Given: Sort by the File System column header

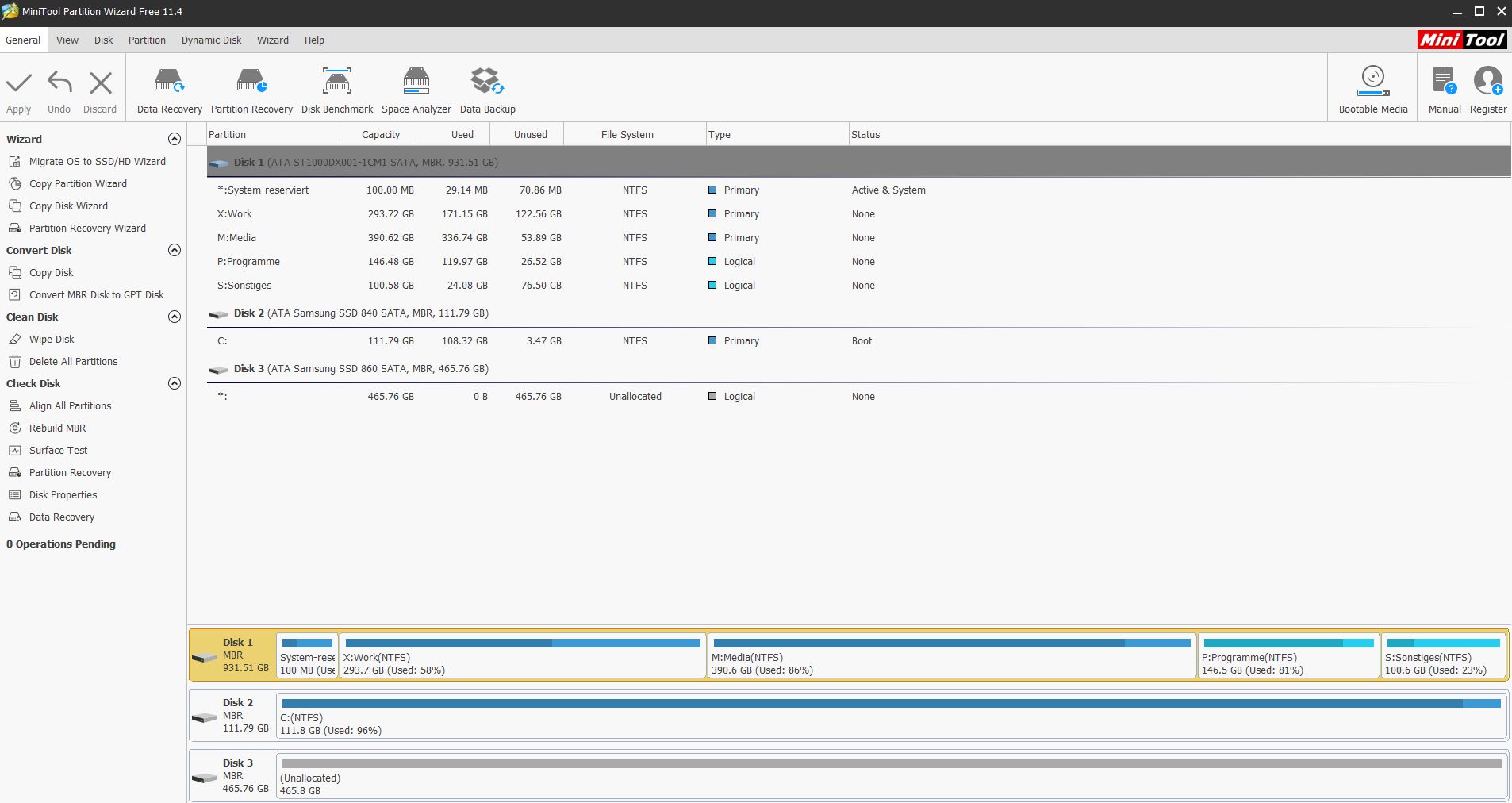Looking at the screenshot, I should pos(635,134).
